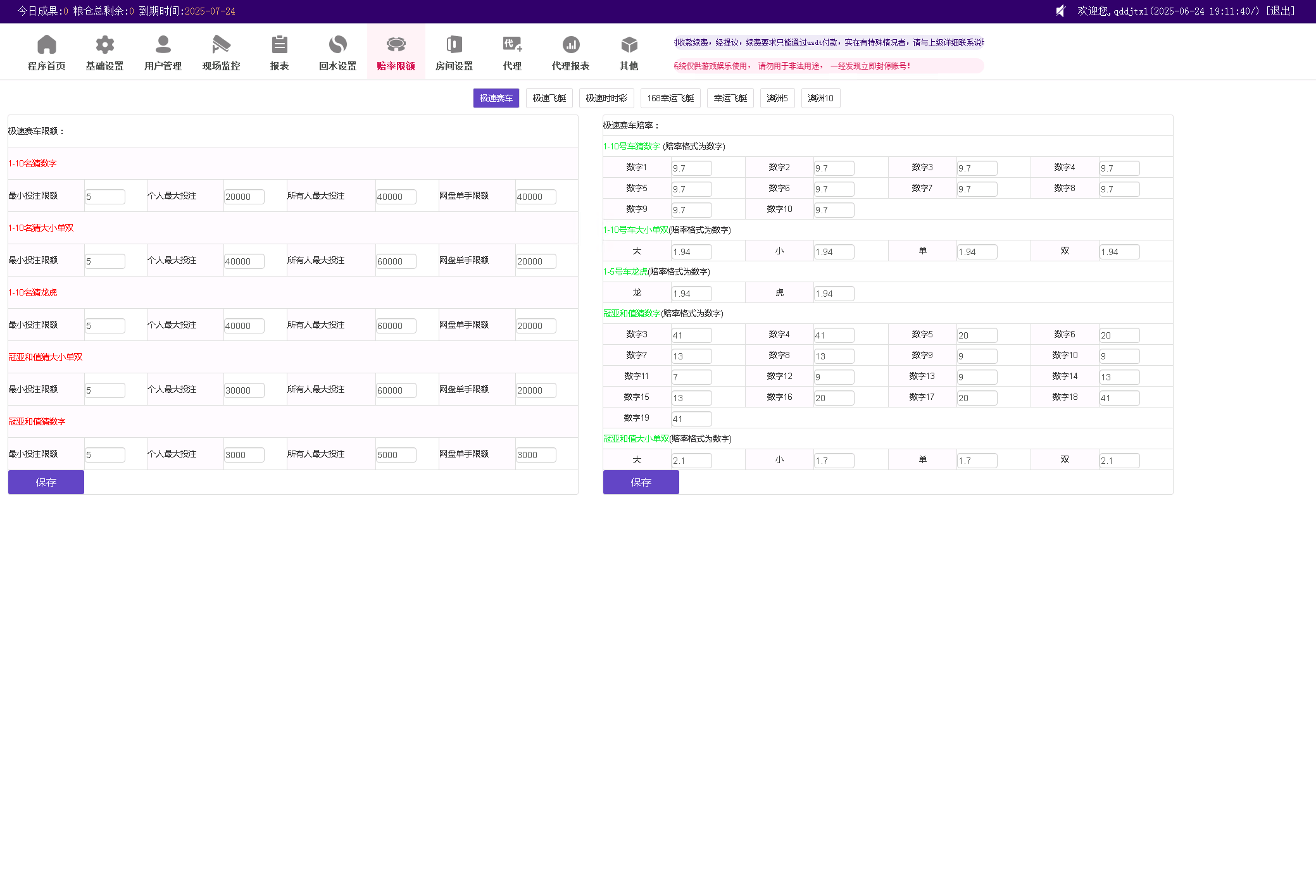
Task: Open 用户管理 user icon
Action: pyautogui.click(x=163, y=45)
